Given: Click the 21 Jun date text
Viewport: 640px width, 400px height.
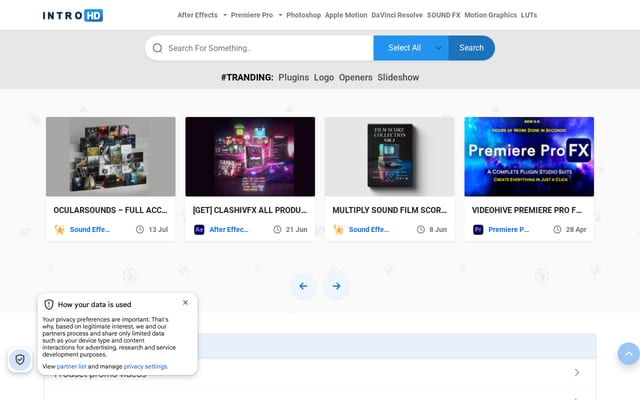Looking at the screenshot, I should click(x=297, y=229).
